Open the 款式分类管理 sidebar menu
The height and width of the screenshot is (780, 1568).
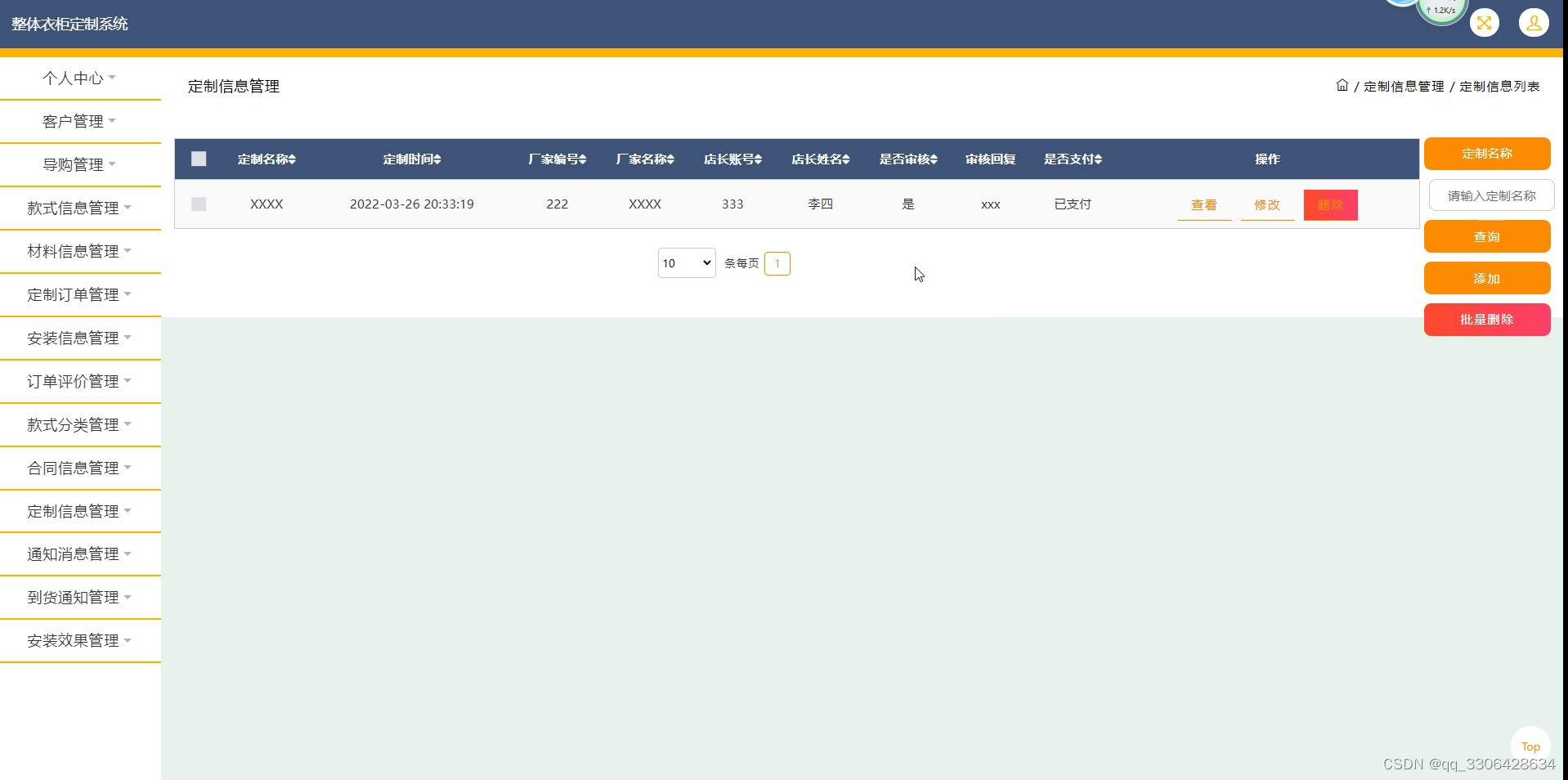80,424
